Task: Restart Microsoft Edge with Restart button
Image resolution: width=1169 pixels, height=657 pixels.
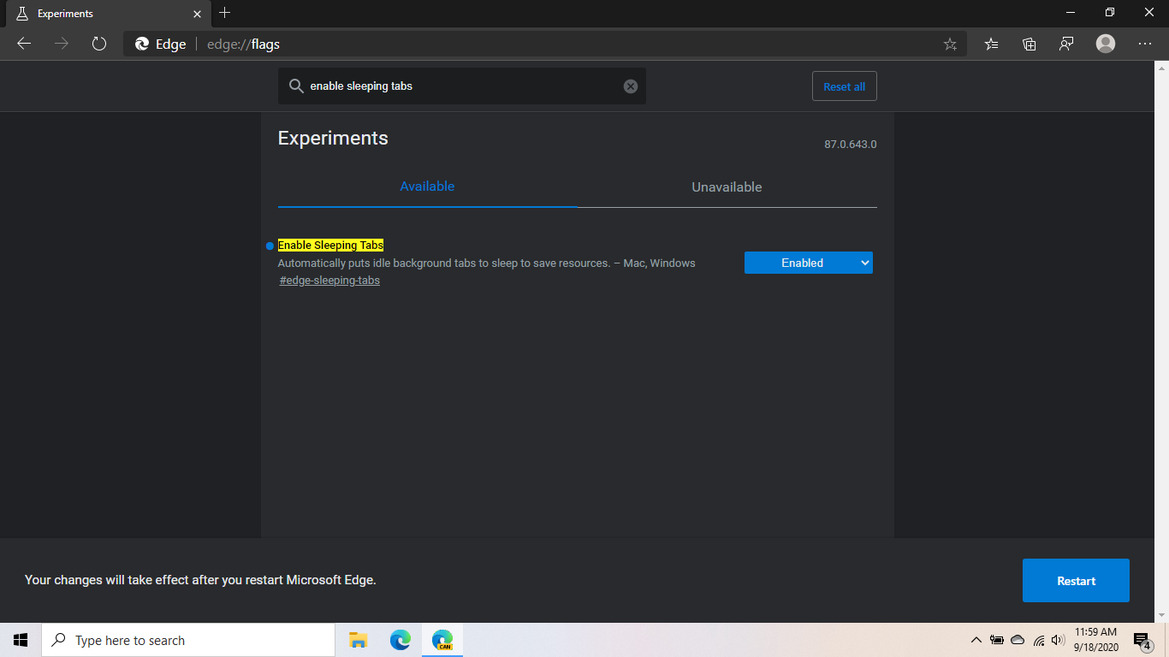Action: click(1076, 580)
